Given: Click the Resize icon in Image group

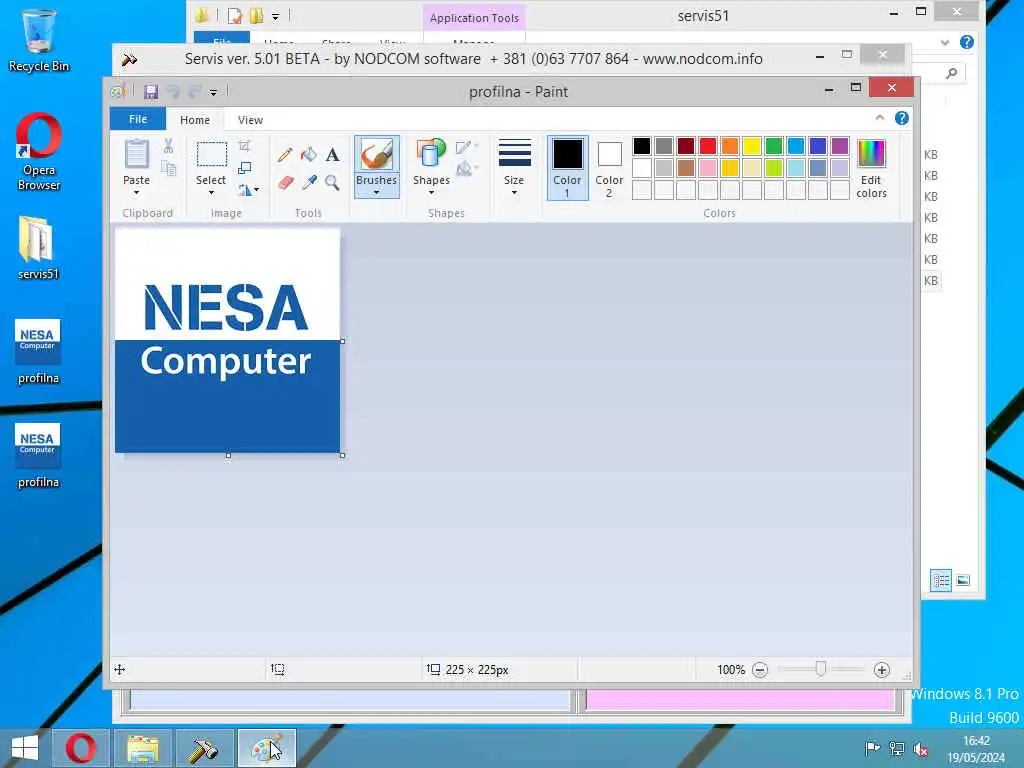Looking at the screenshot, I should tap(244, 168).
